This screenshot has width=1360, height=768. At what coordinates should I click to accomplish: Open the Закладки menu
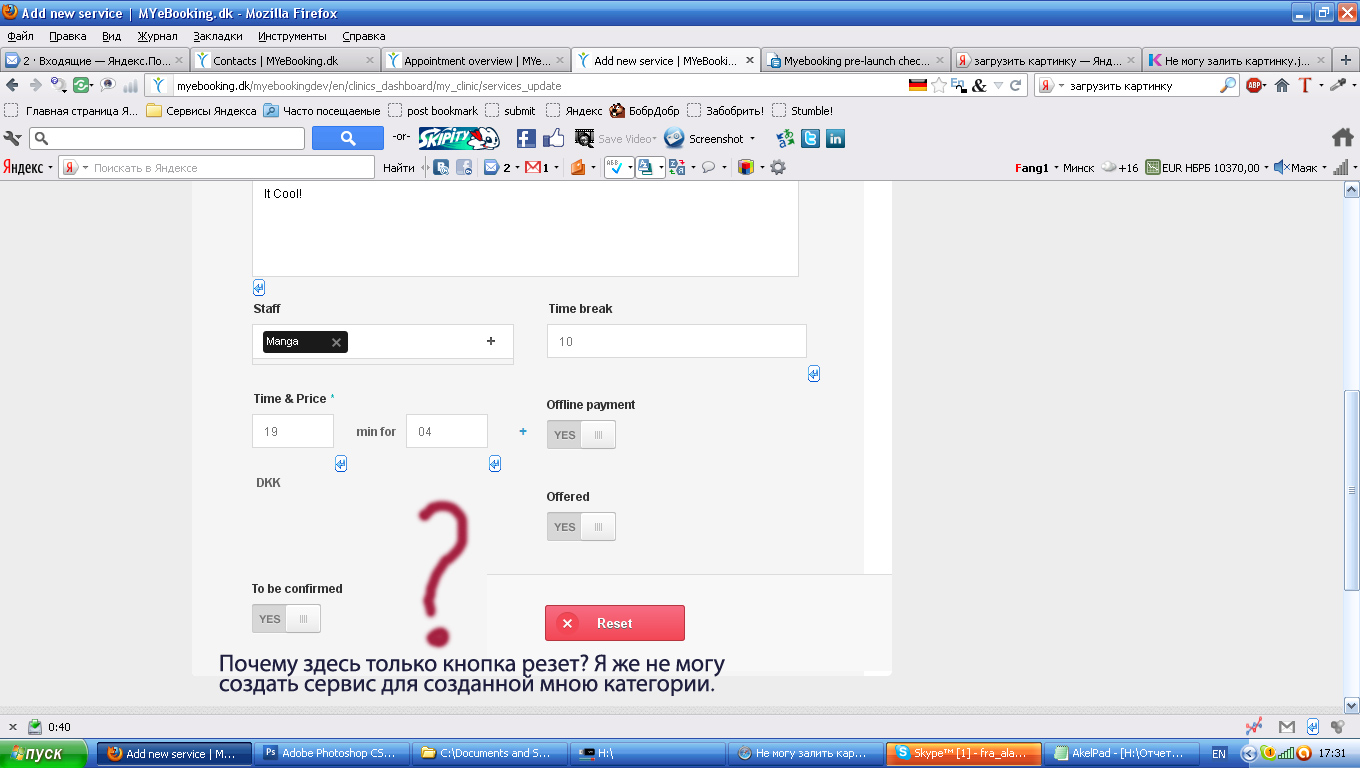coord(218,36)
